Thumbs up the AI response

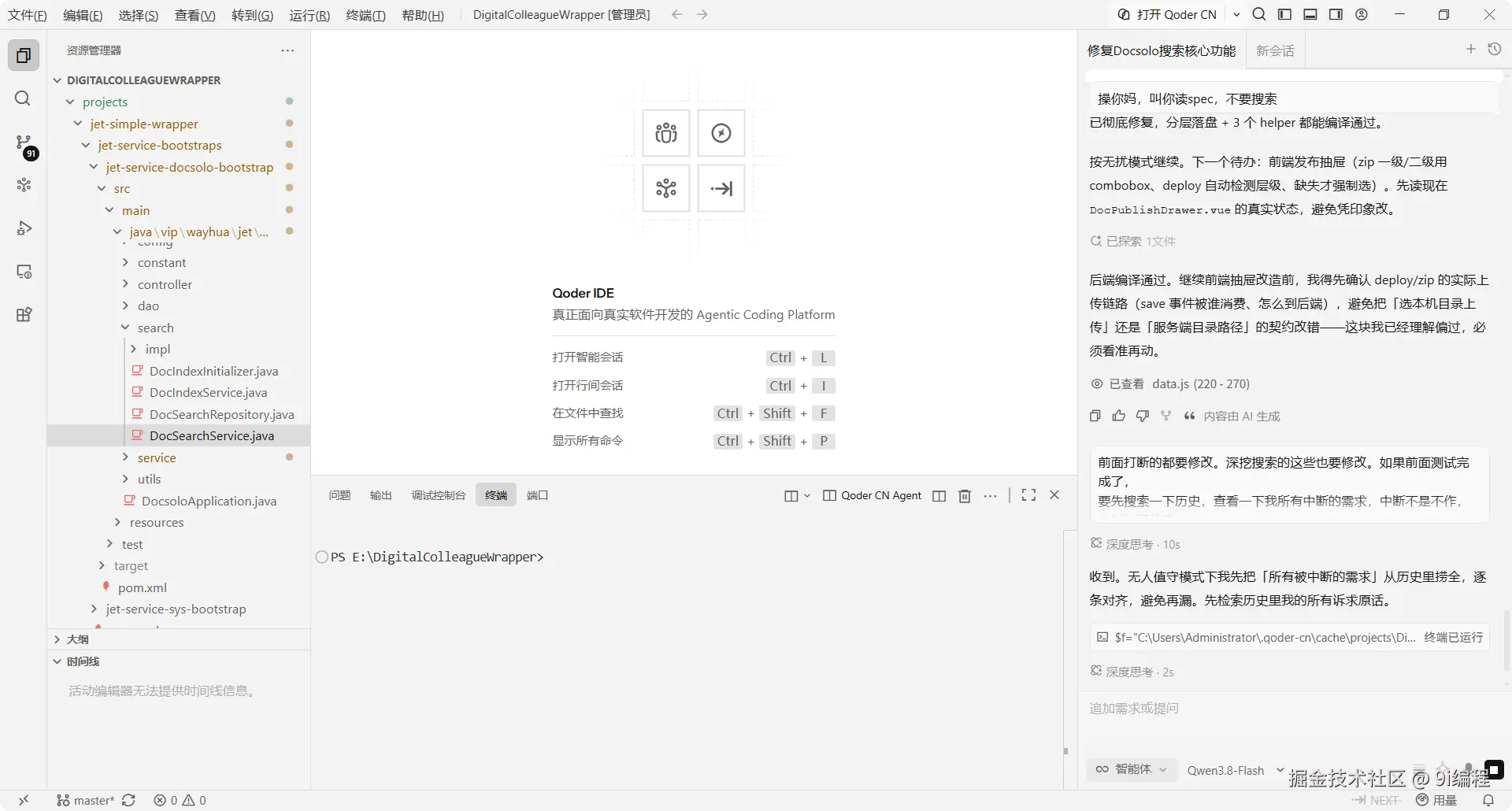[1118, 416]
